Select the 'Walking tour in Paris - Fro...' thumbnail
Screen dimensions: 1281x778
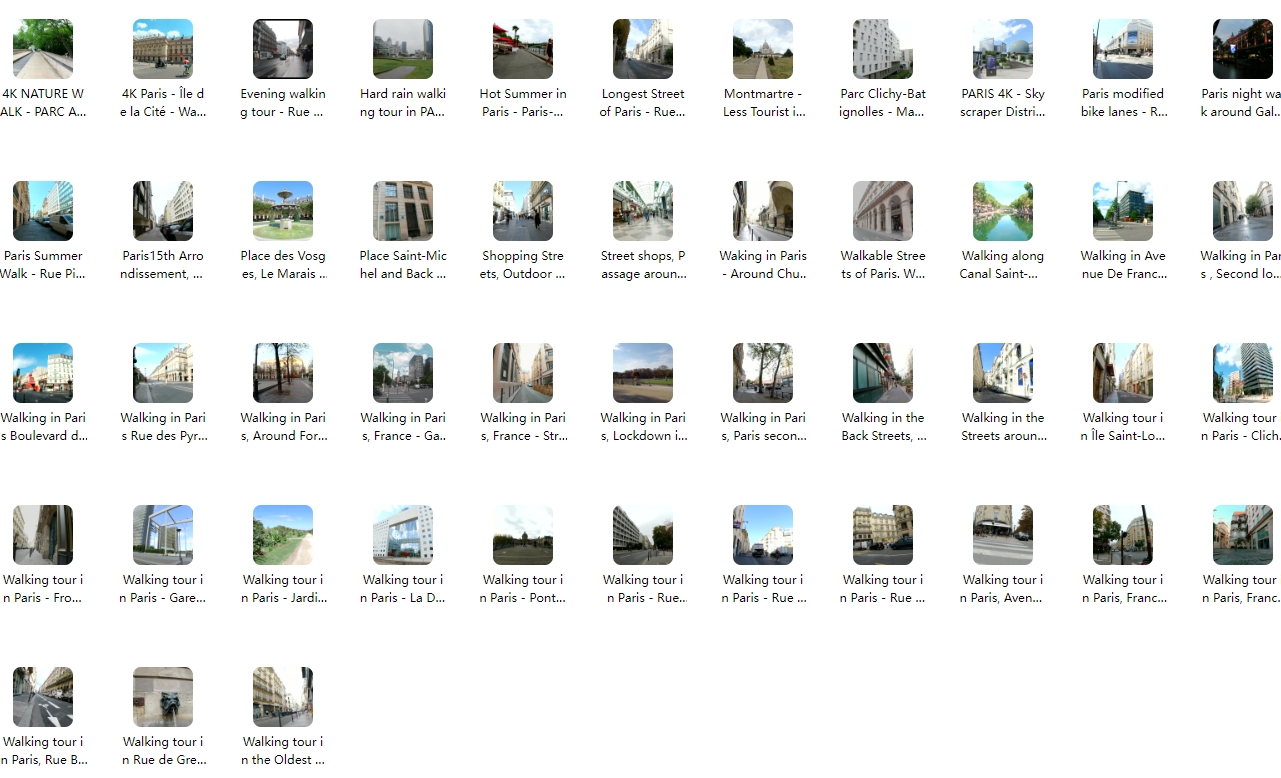[x=43, y=535]
